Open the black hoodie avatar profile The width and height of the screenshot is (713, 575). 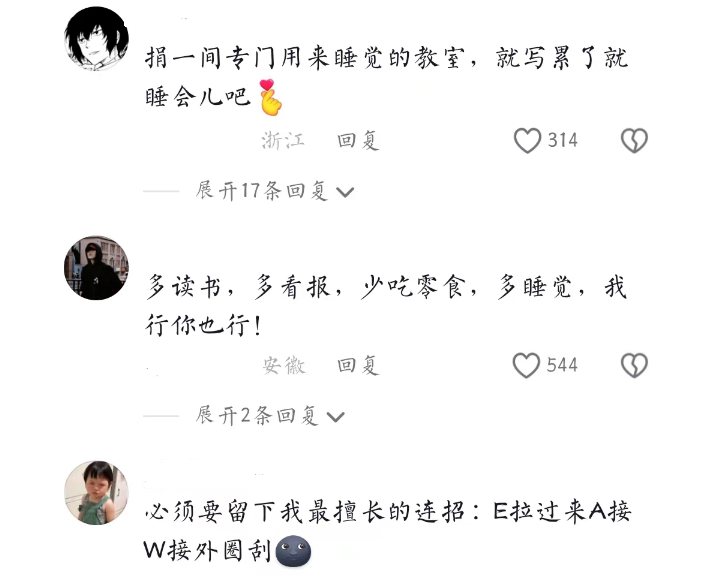click(x=96, y=268)
